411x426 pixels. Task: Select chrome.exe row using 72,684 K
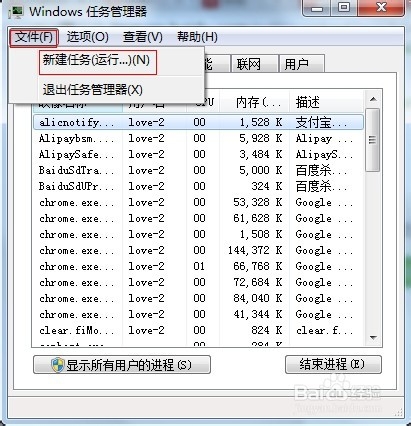(x=198, y=282)
